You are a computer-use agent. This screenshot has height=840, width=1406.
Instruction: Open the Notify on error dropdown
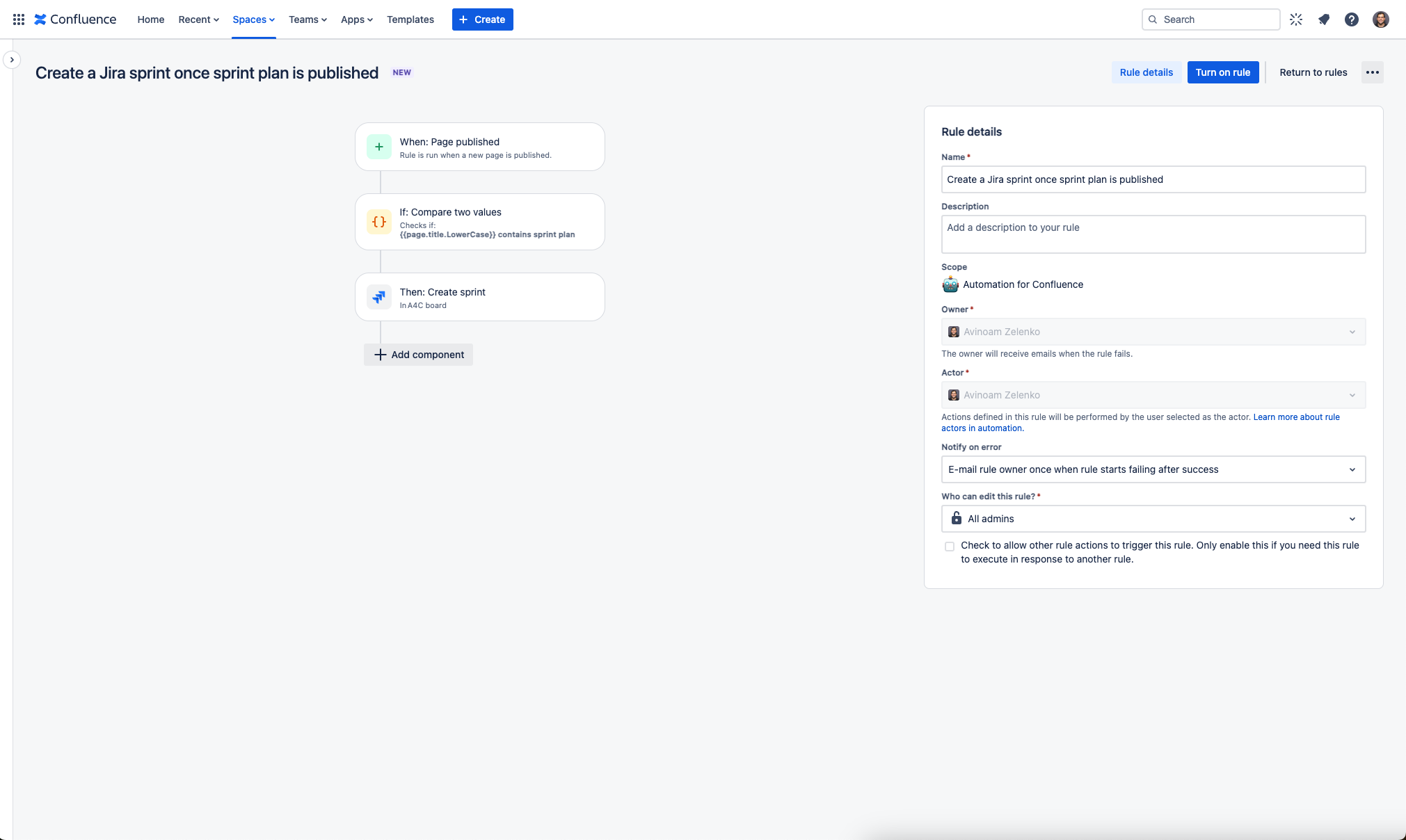pyautogui.click(x=1152, y=469)
